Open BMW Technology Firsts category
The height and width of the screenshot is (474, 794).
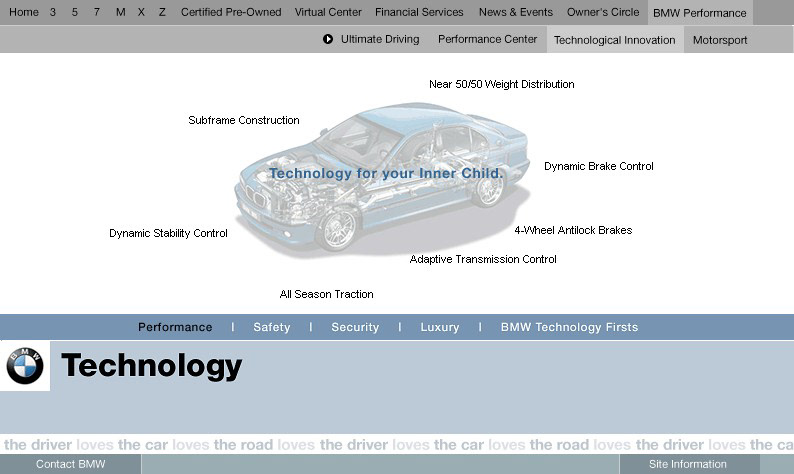[569, 327]
